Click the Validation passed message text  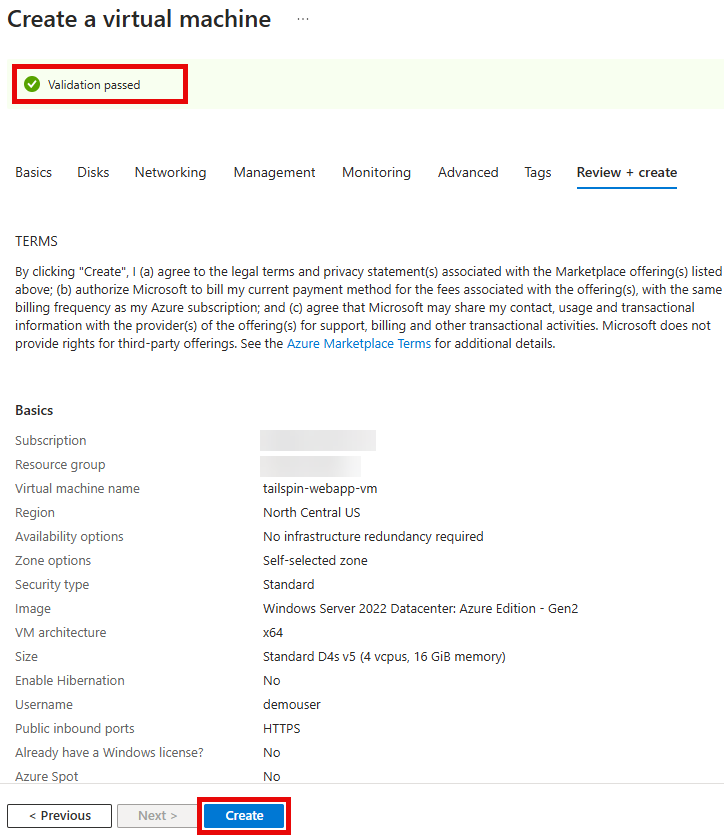pyautogui.click(x=94, y=85)
